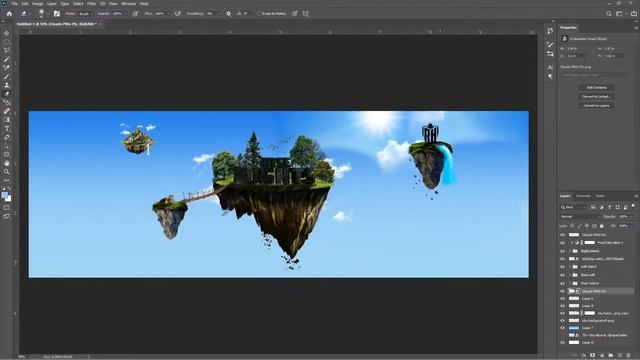The width and height of the screenshot is (640, 360).
Task: Click the Layer 7 thumbnail
Action: [574, 328]
